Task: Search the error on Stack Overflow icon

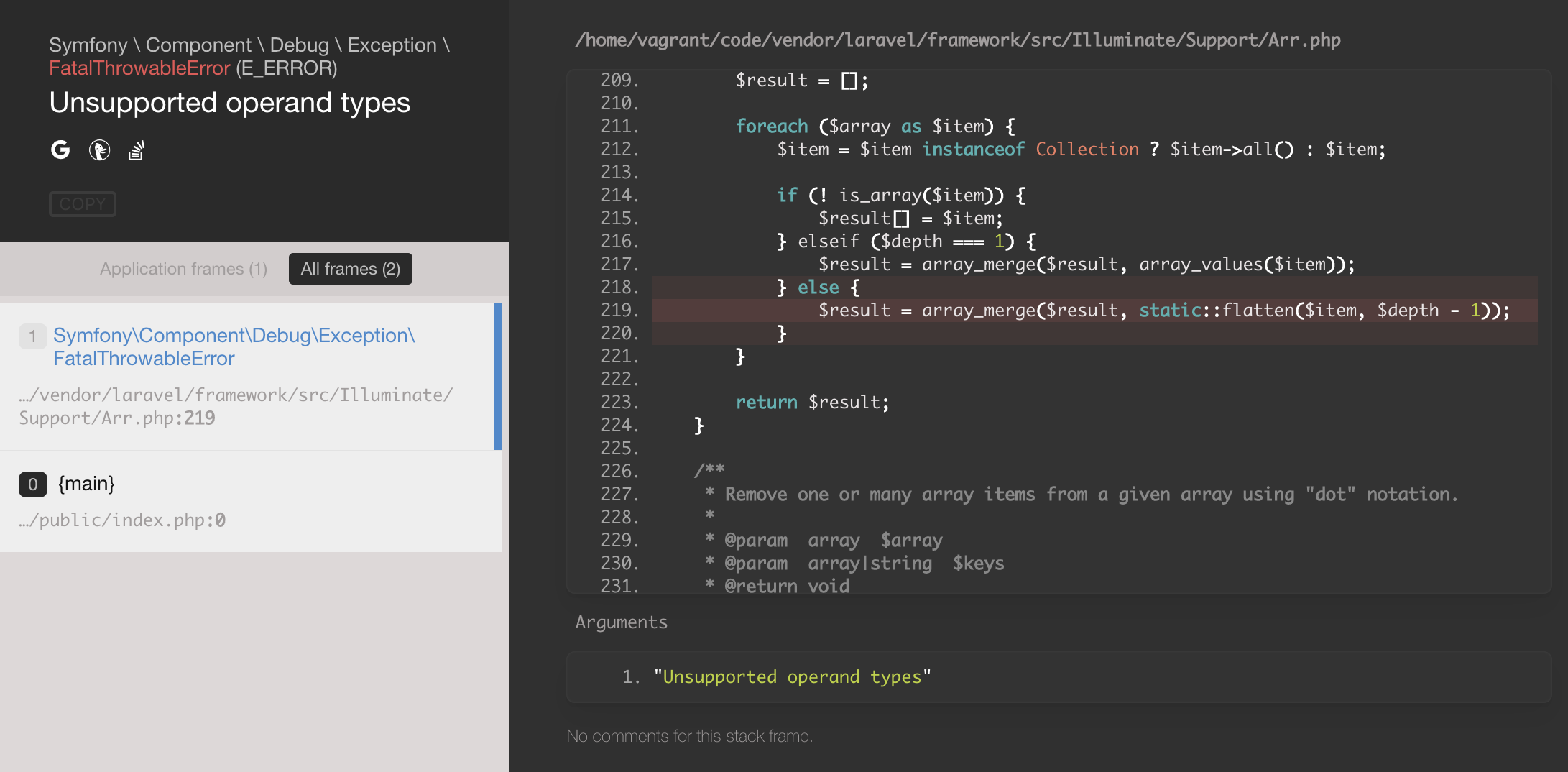Action: [x=137, y=150]
